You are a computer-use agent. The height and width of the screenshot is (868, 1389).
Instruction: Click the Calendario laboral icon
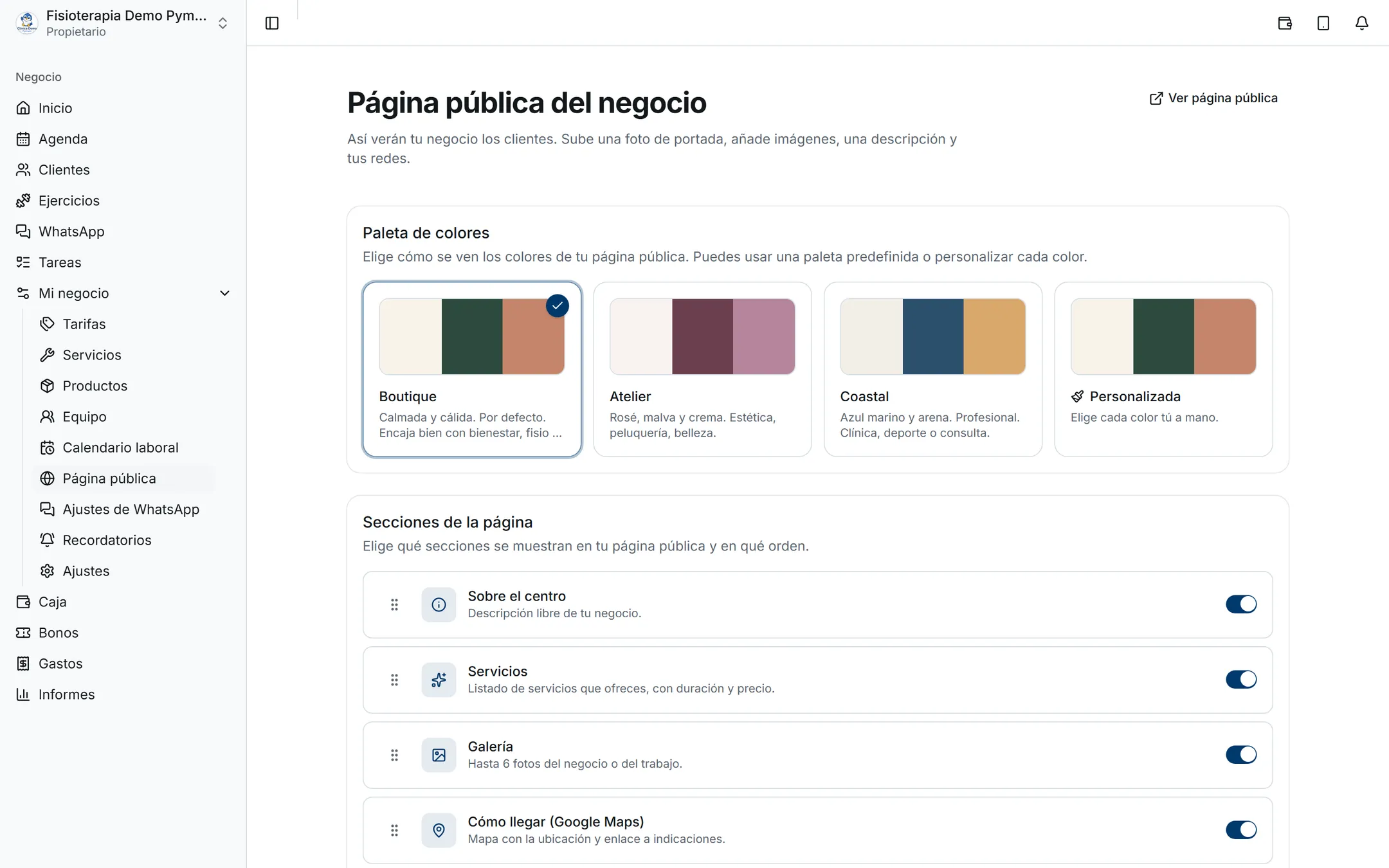(47, 448)
